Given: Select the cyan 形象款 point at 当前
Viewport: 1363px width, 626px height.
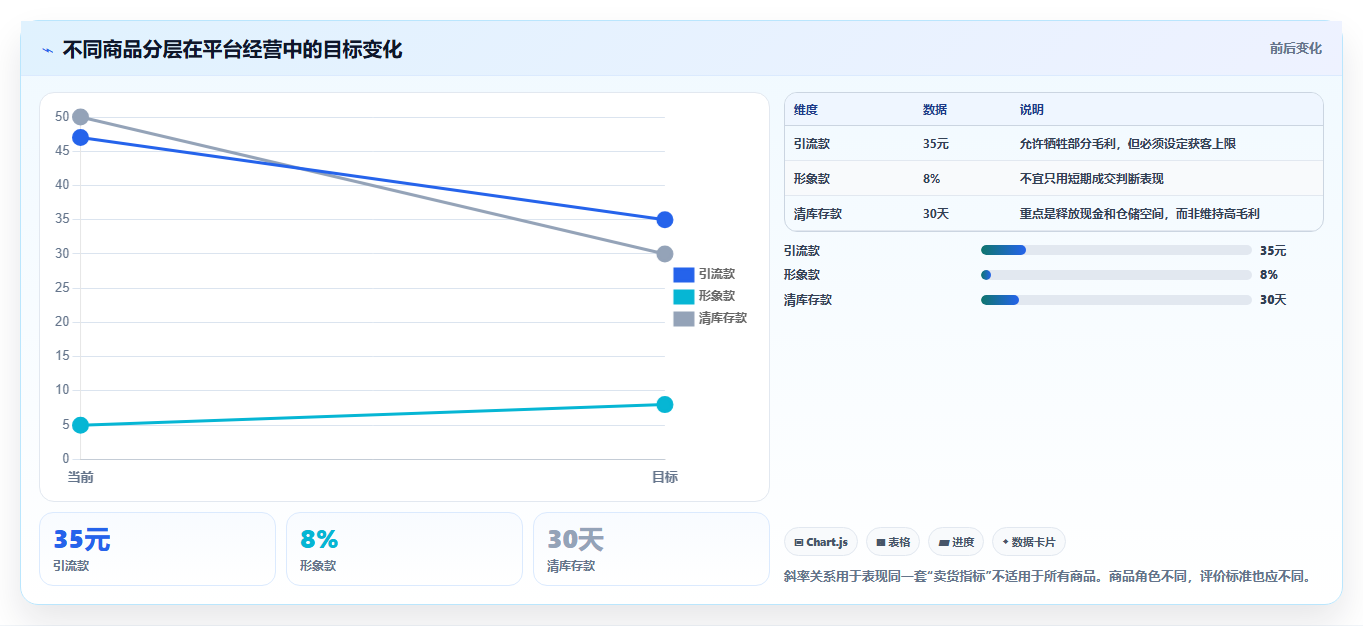Looking at the screenshot, I should pyautogui.click(x=81, y=425).
